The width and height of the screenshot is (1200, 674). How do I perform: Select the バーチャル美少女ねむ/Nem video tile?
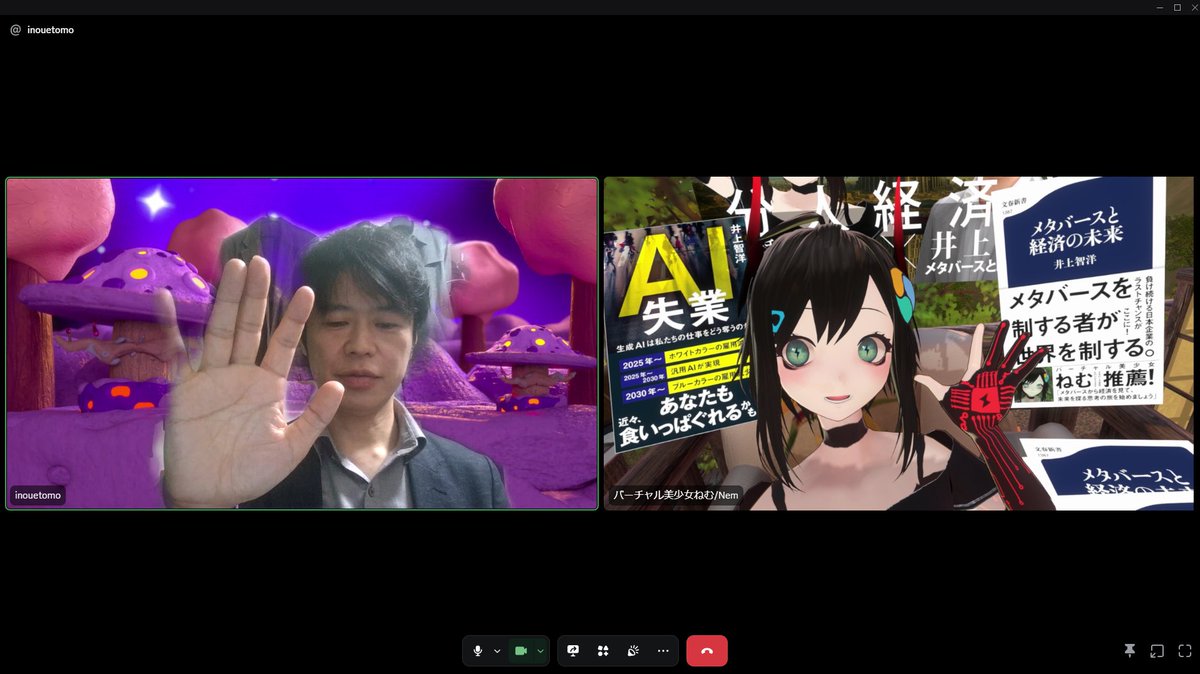[899, 344]
